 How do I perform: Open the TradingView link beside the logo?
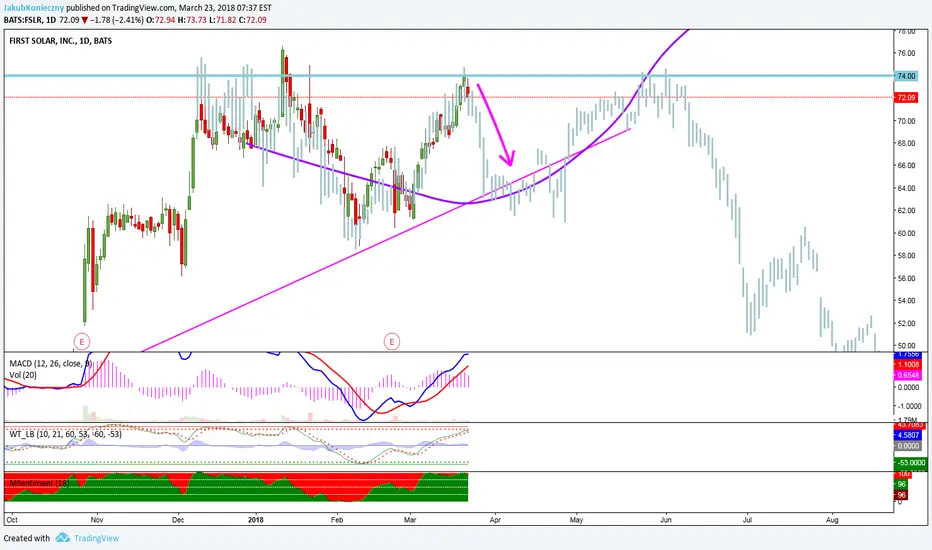[96, 538]
